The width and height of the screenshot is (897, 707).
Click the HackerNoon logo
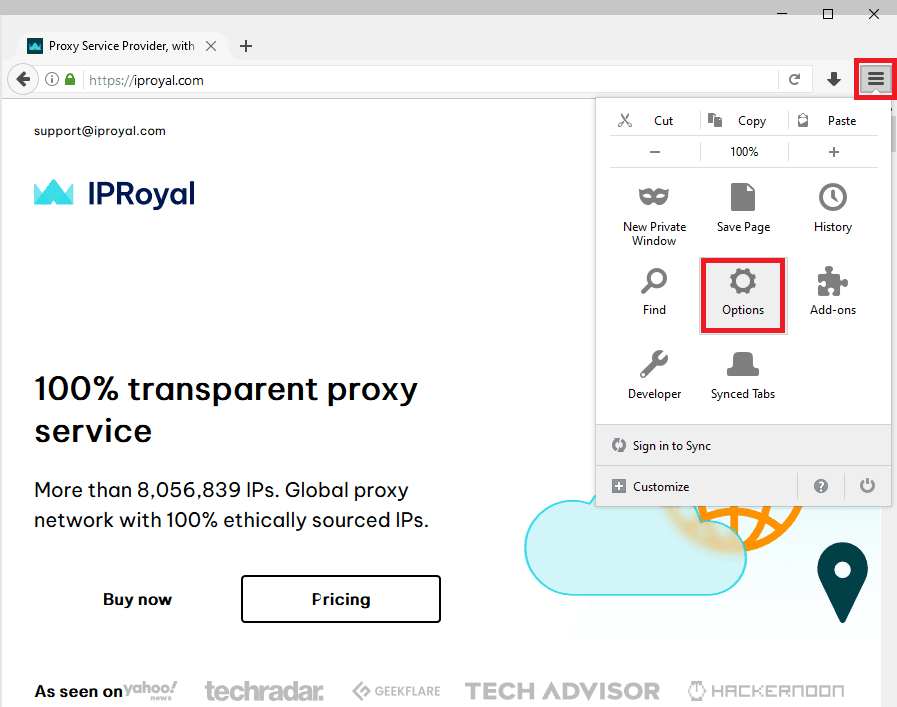coord(766,691)
